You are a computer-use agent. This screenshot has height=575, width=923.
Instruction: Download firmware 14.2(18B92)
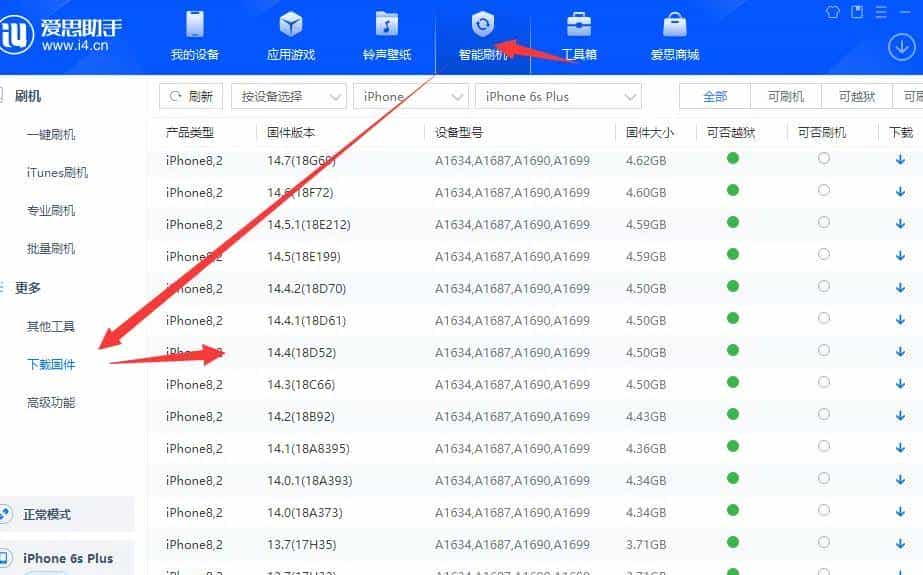[x=900, y=416]
